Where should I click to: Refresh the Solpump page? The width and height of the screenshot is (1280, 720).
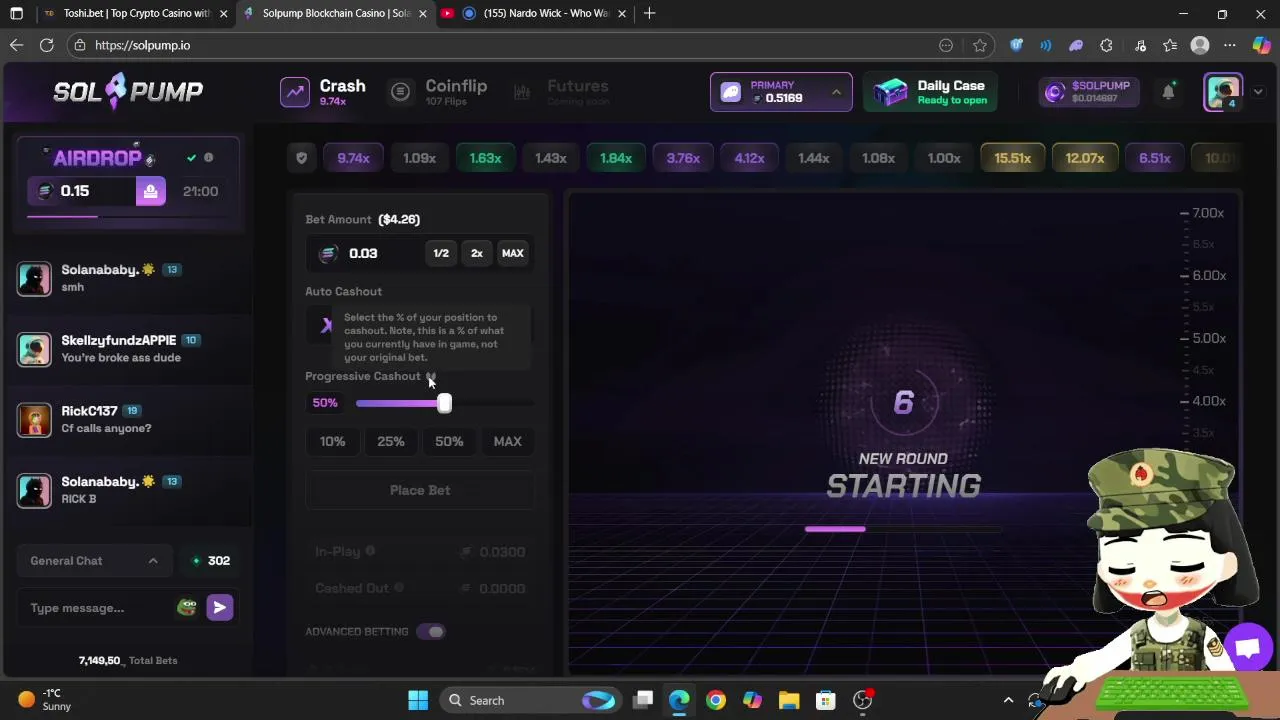pos(46,45)
